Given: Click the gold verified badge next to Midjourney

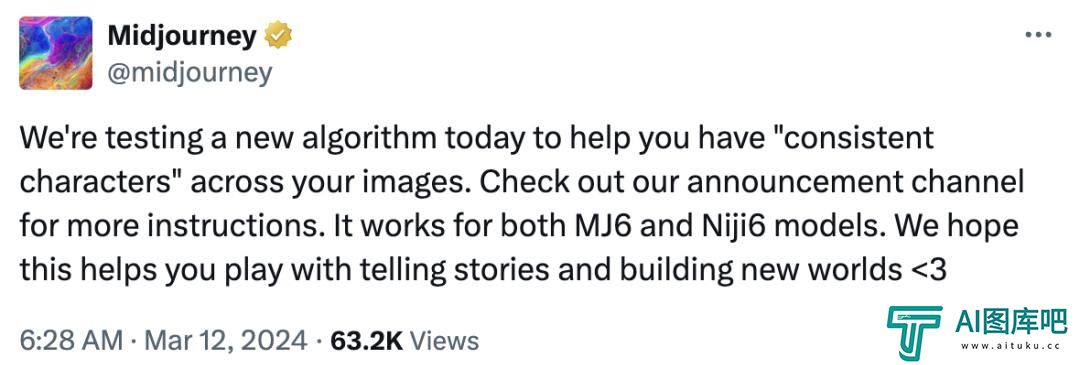Looking at the screenshot, I should coord(279,36).
